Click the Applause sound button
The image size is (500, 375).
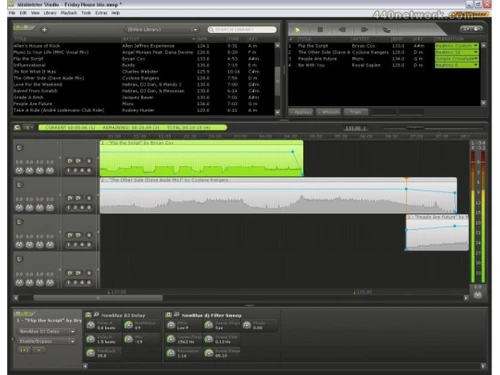301,112
